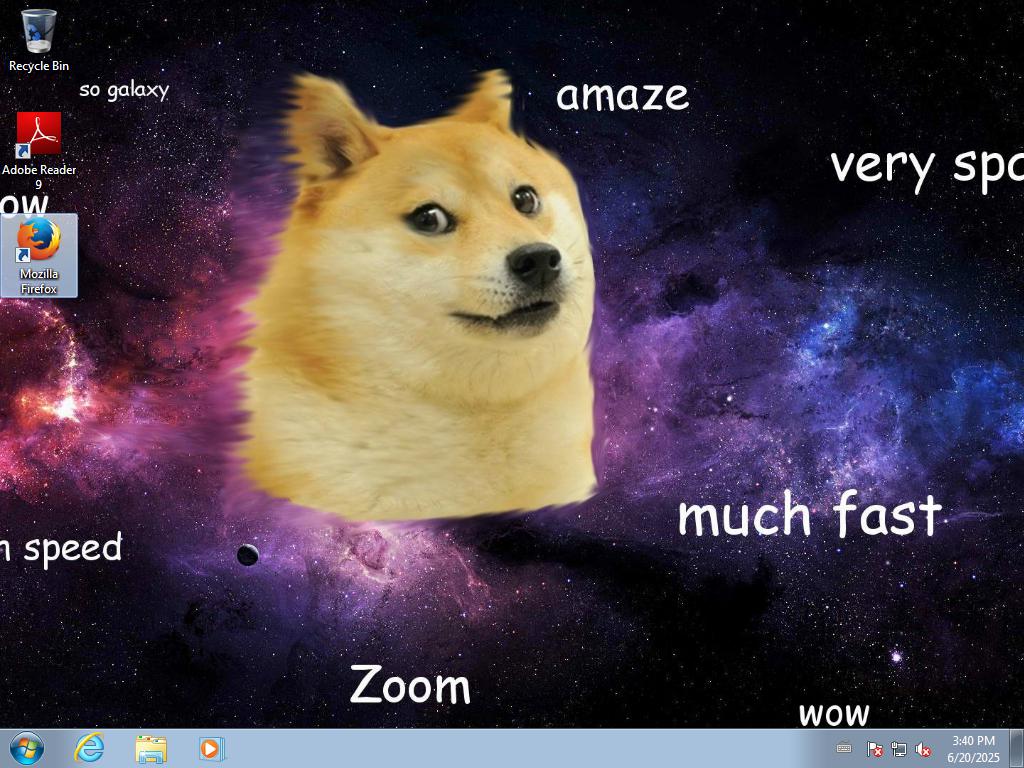Open Windows Explorer from the taskbar
This screenshot has width=1024, height=768.
(151, 748)
